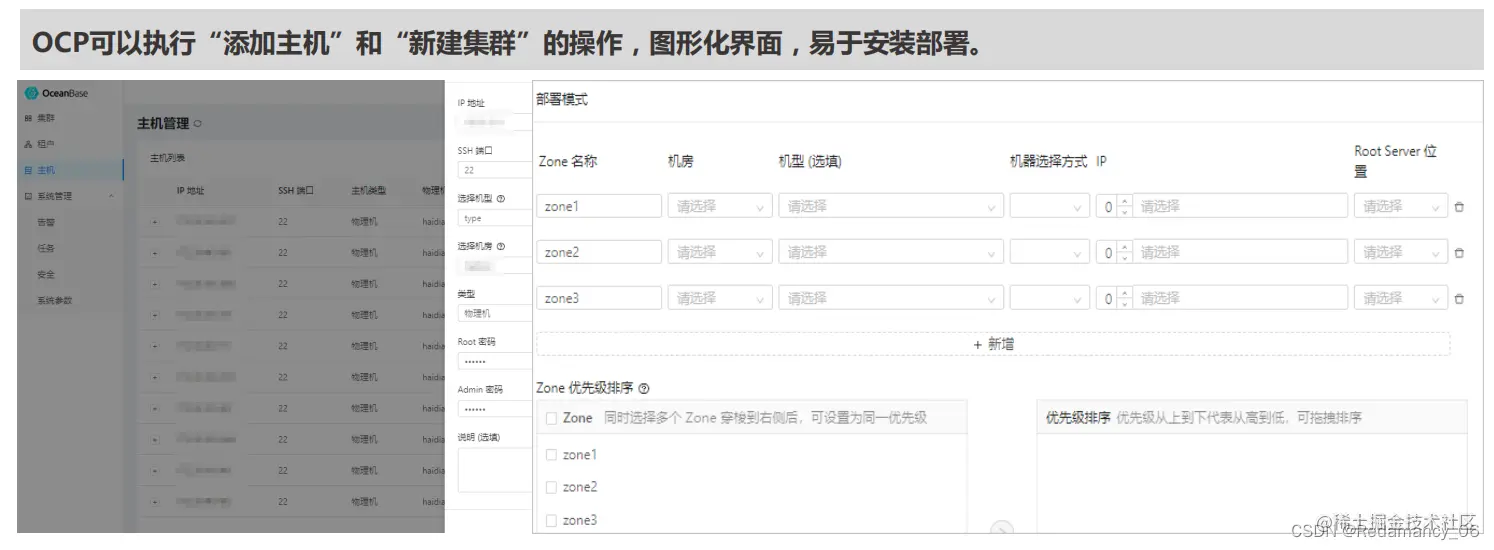Open Root Server 位置 dropdown for zone2
The image size is (1494, 550).
(1400, 252)
